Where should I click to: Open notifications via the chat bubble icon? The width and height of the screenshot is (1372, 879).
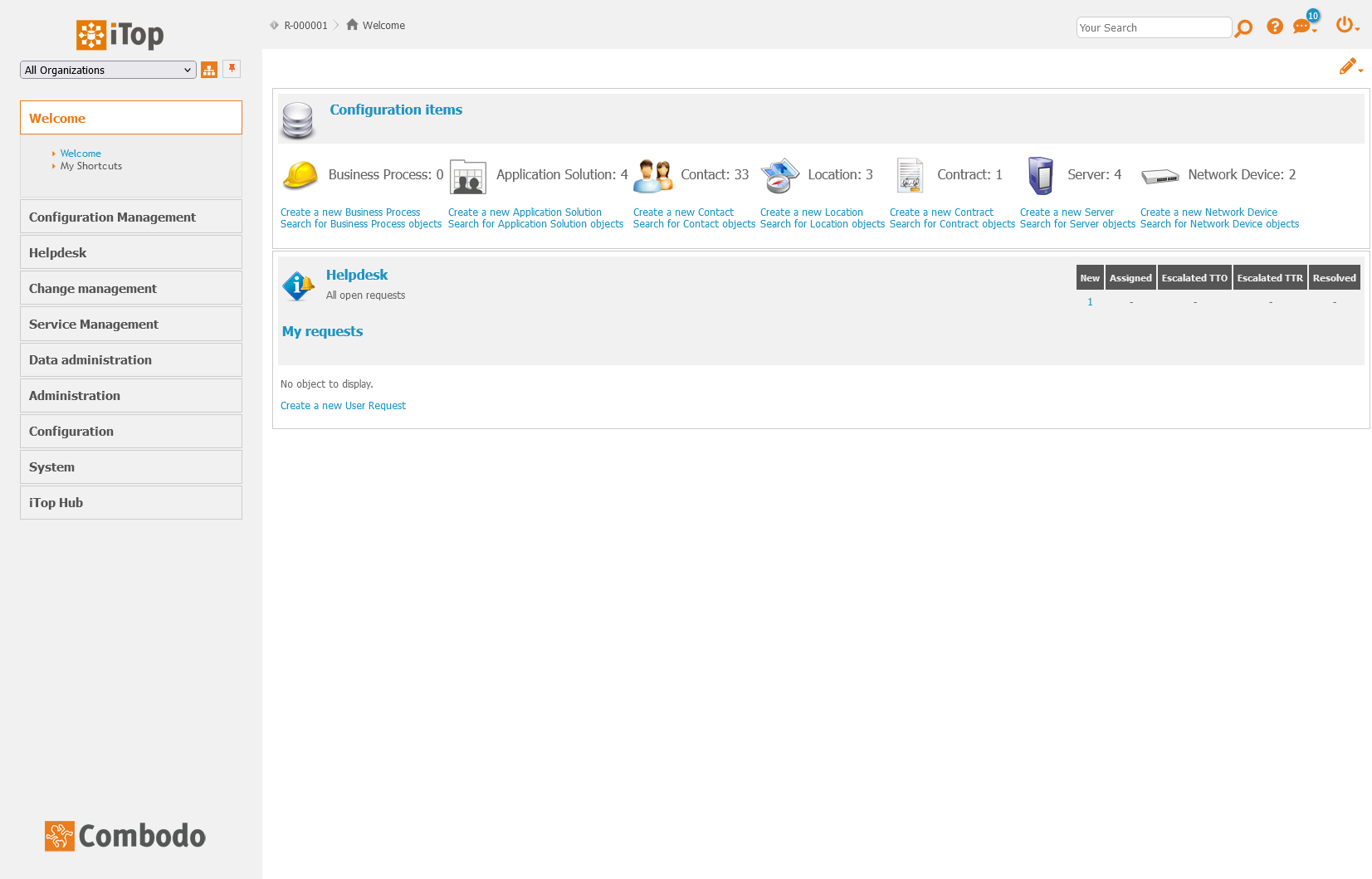pos(1301,27)
